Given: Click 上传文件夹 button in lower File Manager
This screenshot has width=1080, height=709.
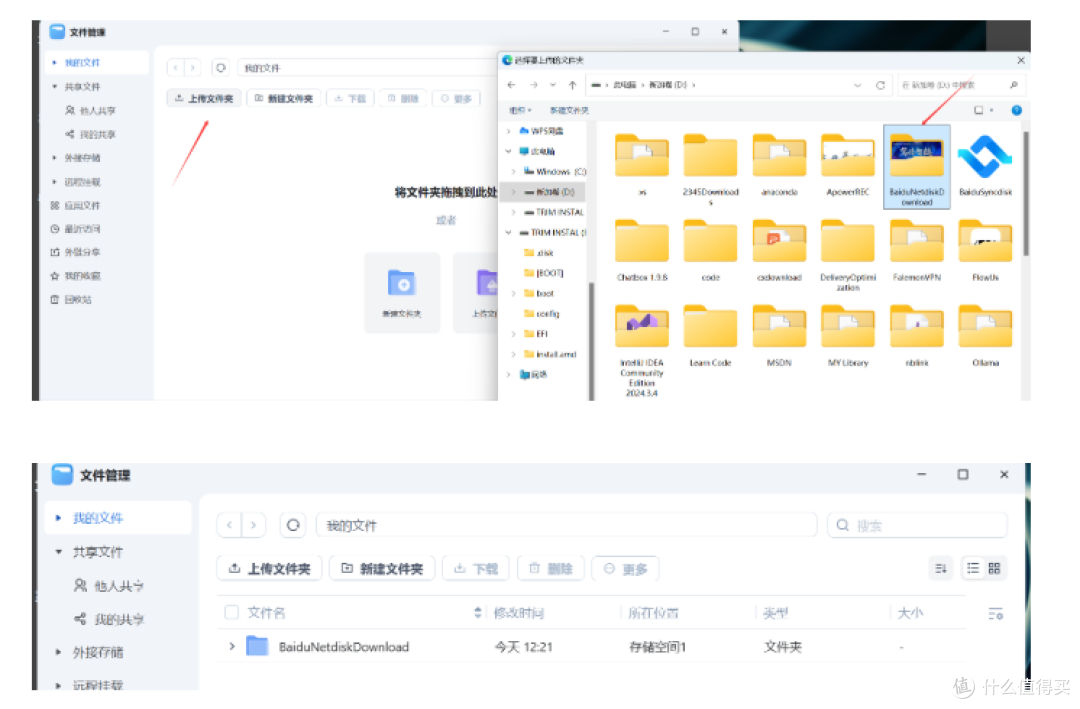Looking at the screenshot, I should [269, 568].
